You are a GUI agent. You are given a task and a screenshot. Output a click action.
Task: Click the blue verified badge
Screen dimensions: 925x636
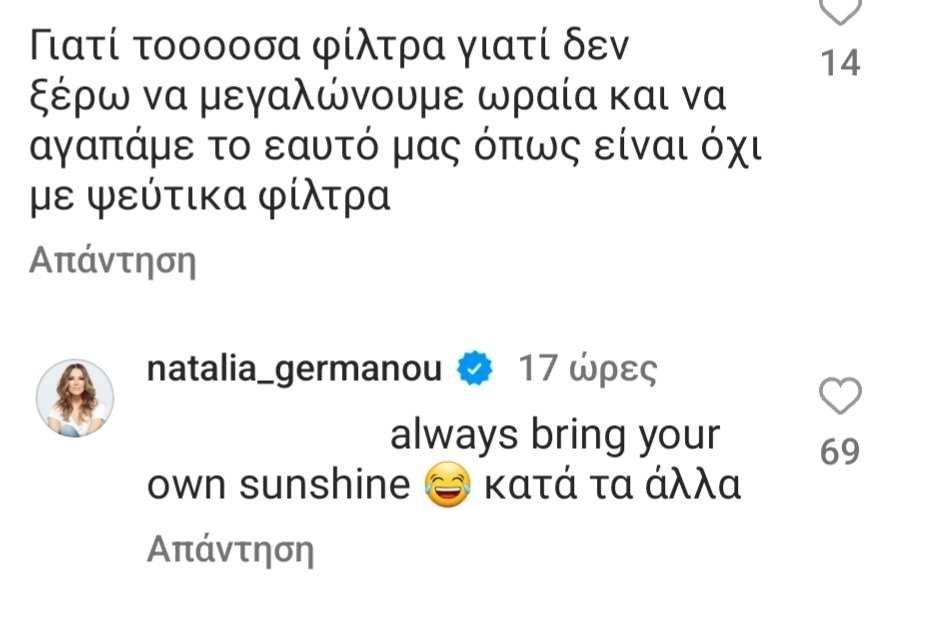pos(473,371)
